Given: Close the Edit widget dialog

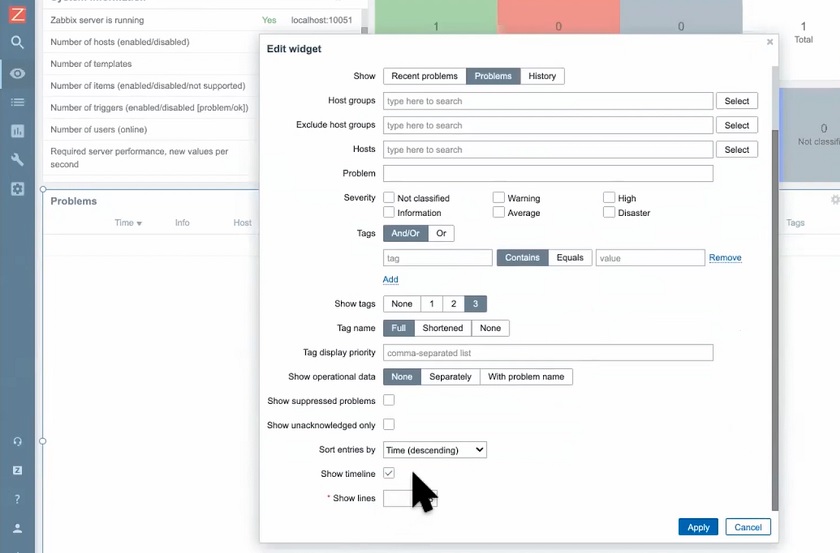Looking at the screenshot, I should [x=770, y=42].
